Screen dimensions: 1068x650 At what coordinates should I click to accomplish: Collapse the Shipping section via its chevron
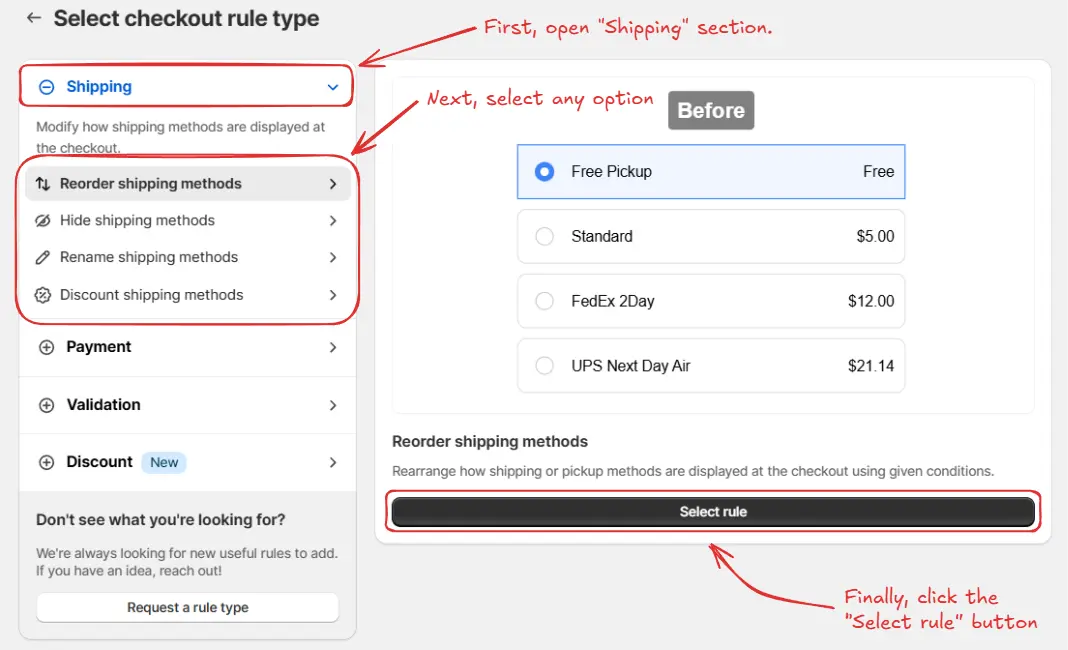coord(333,86)
